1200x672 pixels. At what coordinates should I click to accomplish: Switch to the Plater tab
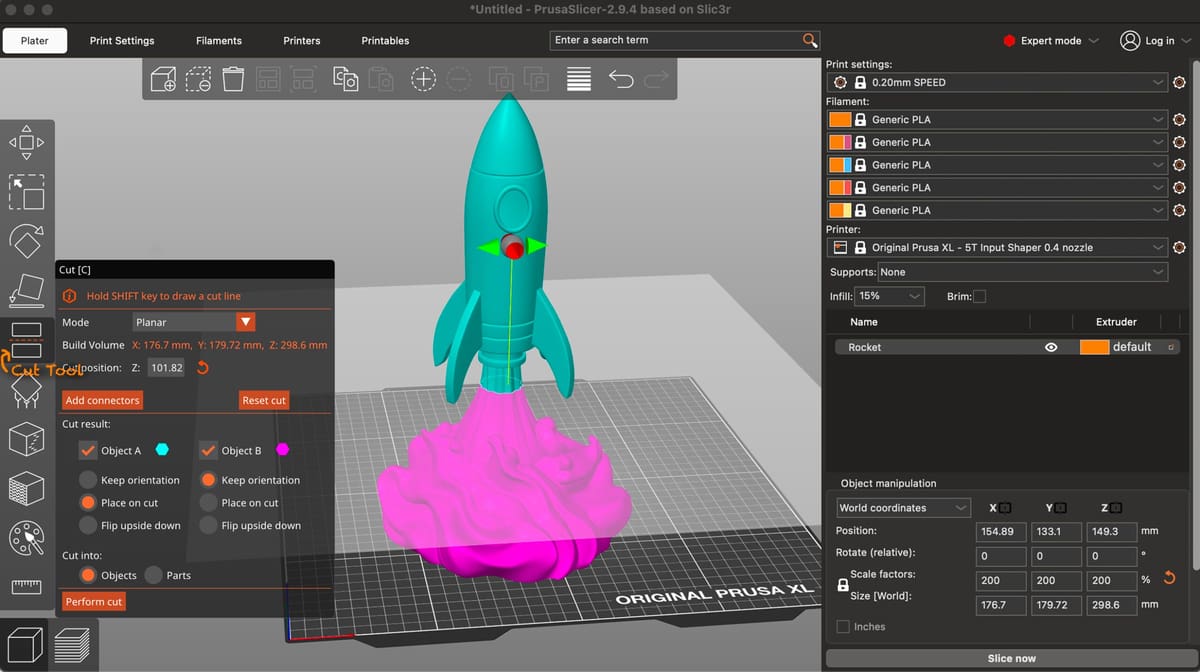point(34,41)
